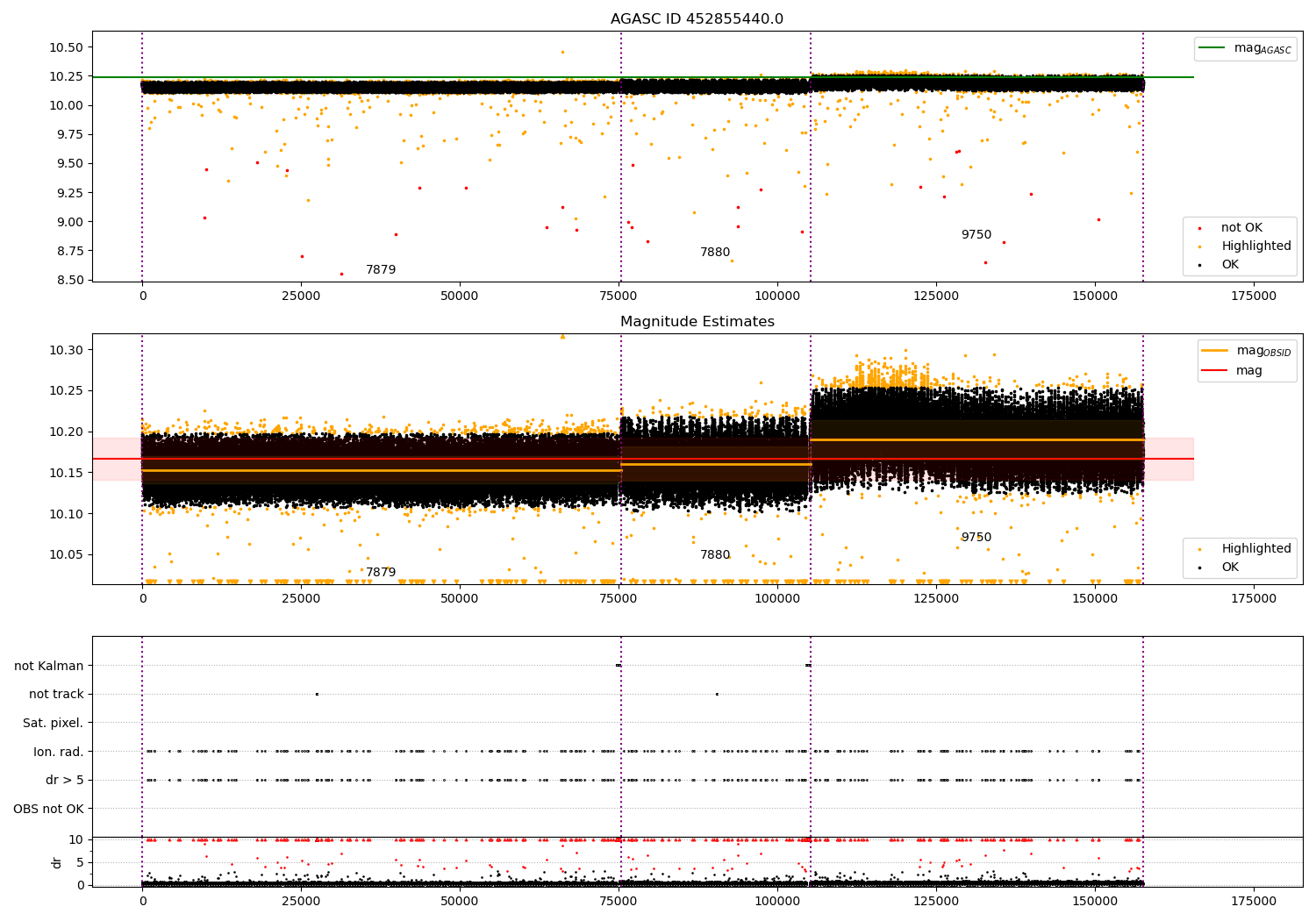
Task: Click the green line sample in mag AGASC legend
Action: pyautogui.click(x=1212, y=48)
